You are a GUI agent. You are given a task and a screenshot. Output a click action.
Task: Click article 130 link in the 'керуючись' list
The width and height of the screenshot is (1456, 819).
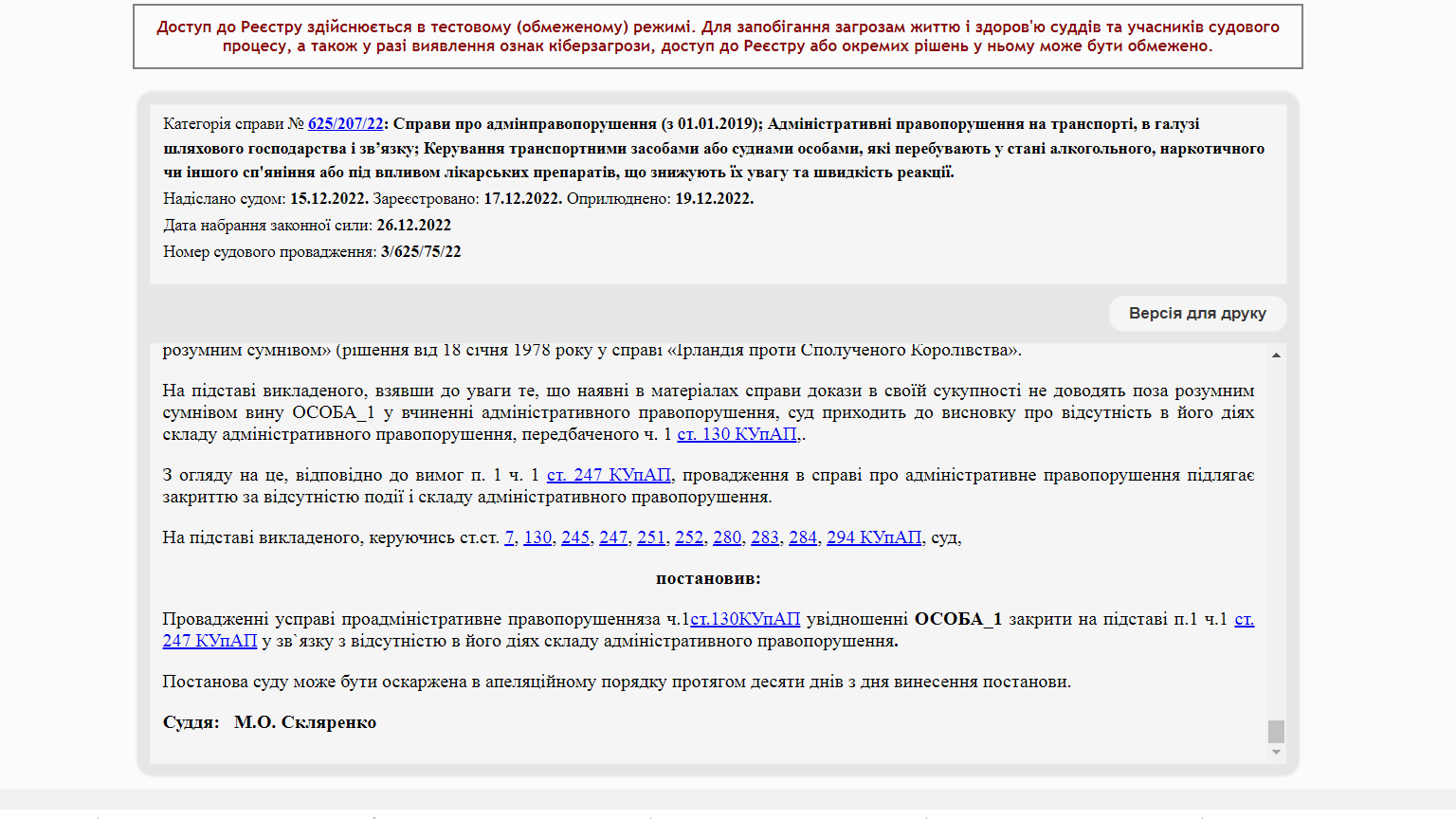point(537,537)
